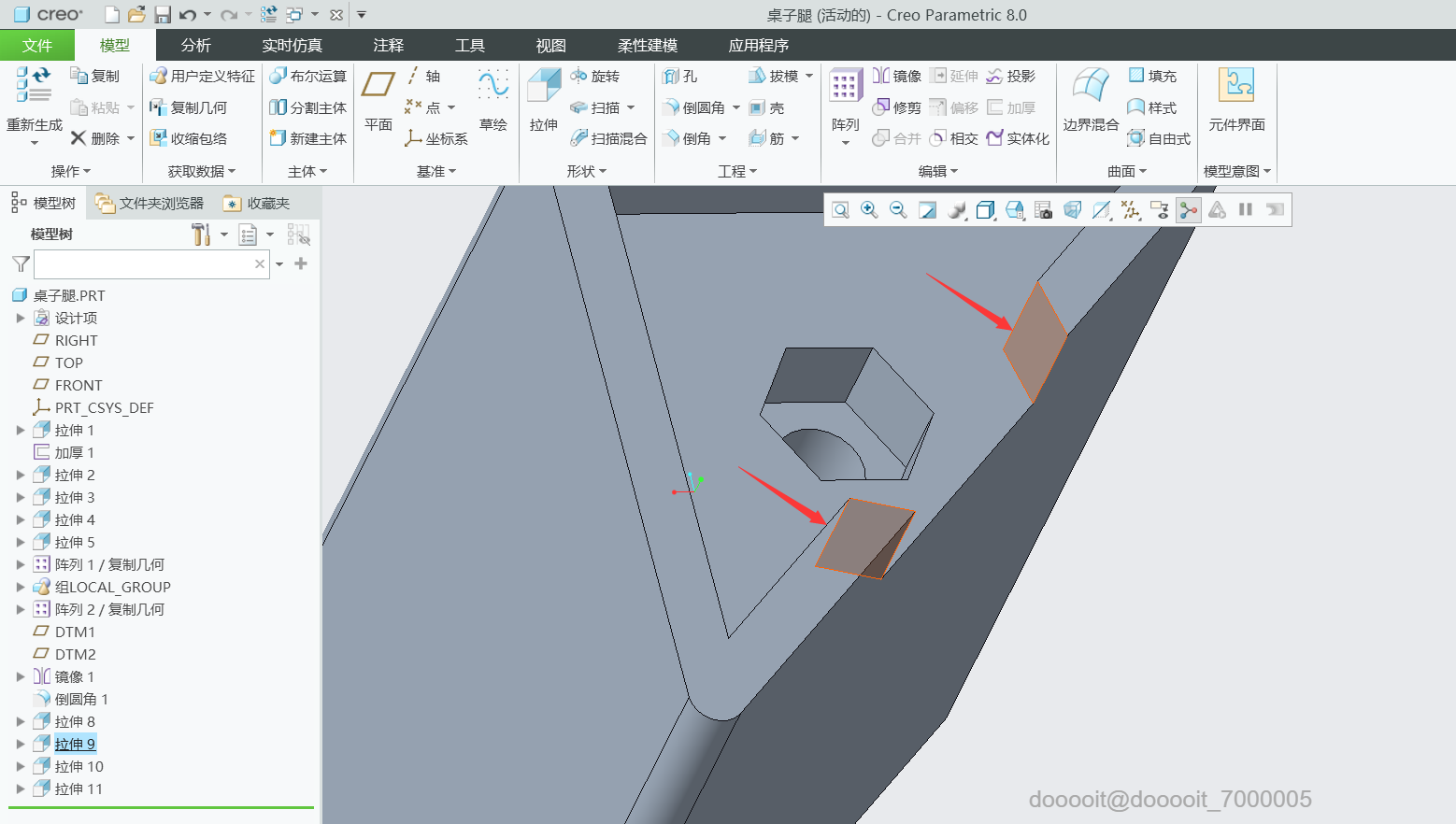Undo the last action
Image resolution: width=1456 pixels, height=824 pixels.
(x=188, y=14)
